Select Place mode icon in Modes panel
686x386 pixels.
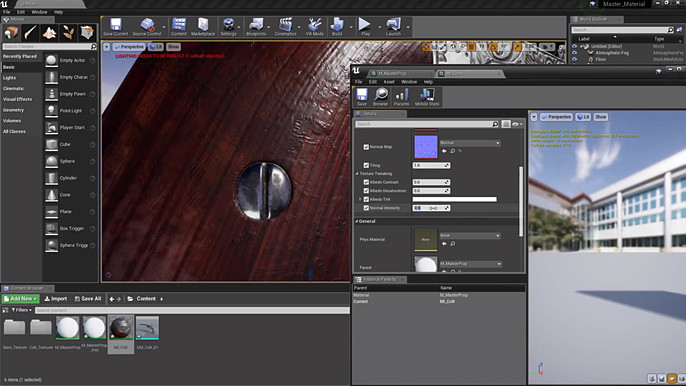coord(11,32)
